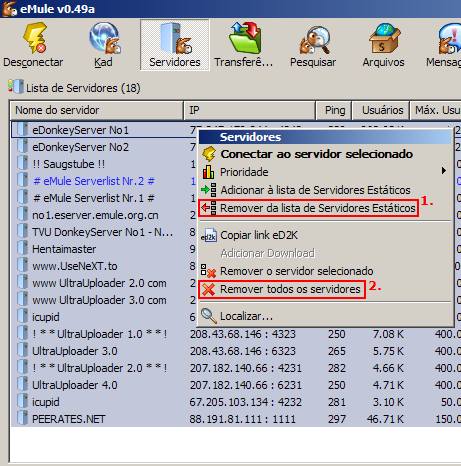Click ping value 297 in last row
This screenshot has width=461, height=466.
pos(337,419)
